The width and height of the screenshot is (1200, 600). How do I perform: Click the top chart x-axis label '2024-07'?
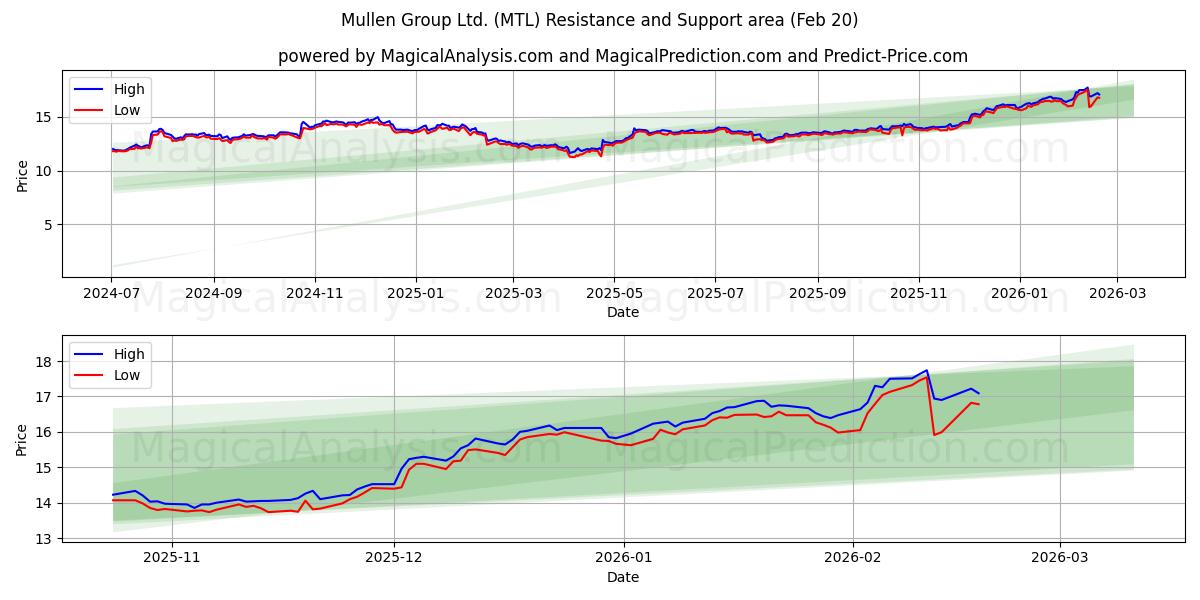[112, 295]
